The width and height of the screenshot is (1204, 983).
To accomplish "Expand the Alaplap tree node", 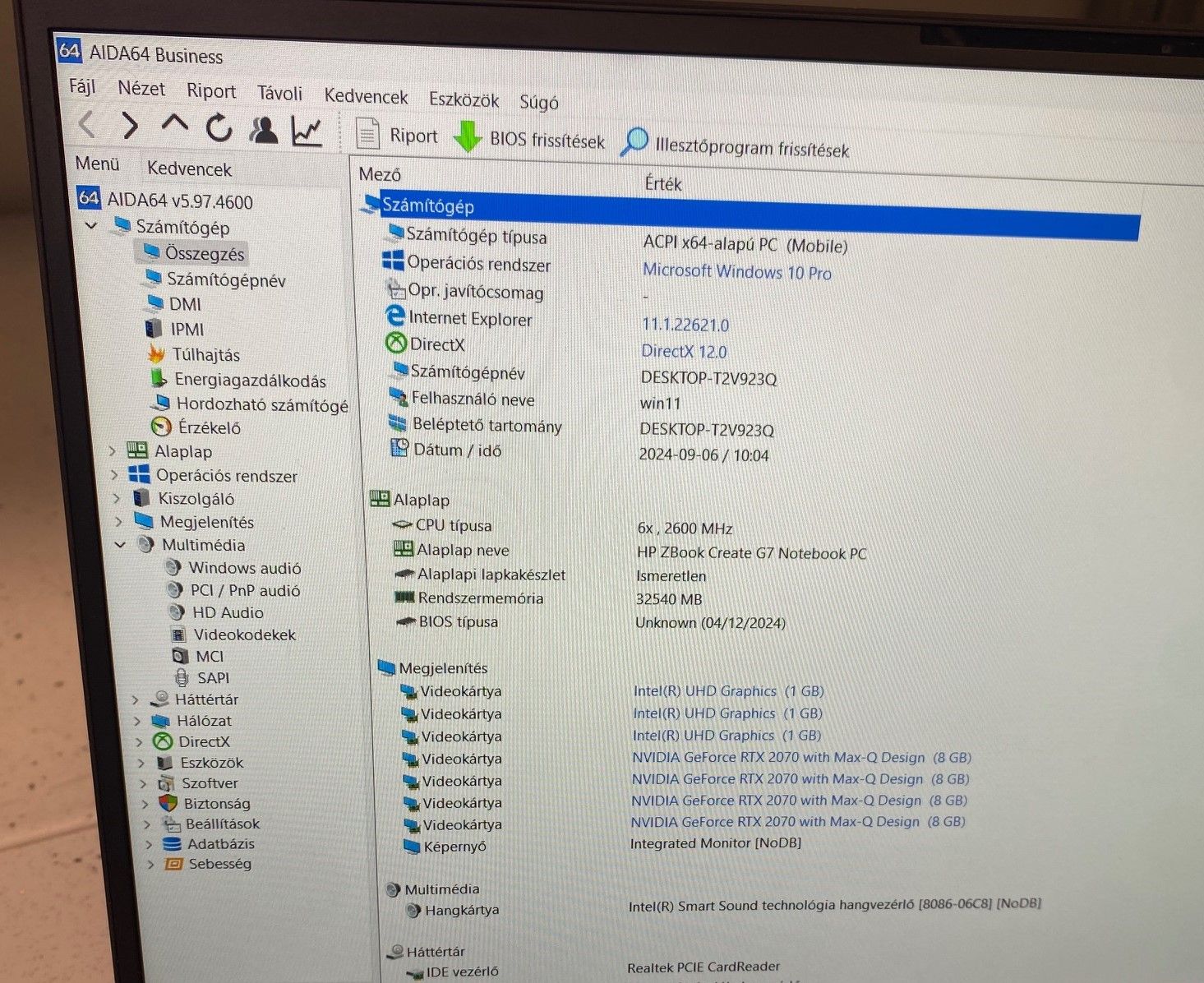I will pyautogui.click(x=113, y=450).
